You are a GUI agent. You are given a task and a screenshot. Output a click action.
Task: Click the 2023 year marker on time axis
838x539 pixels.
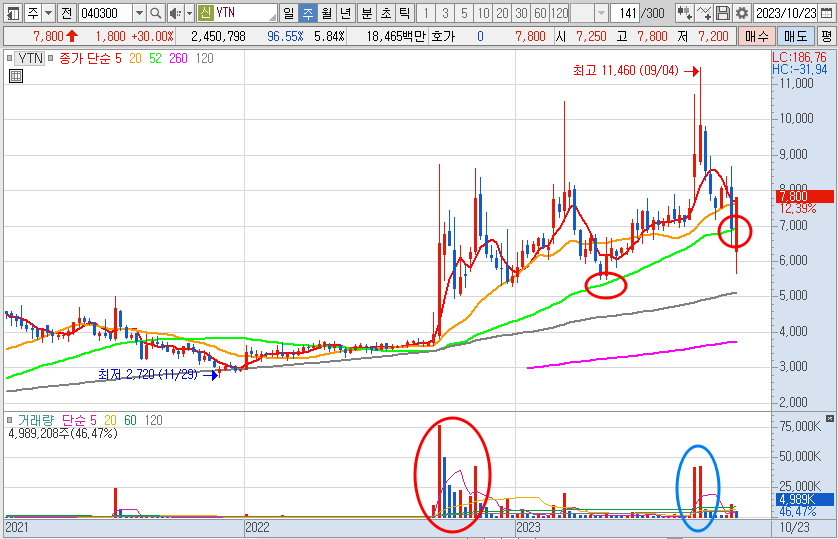[528, 528]
